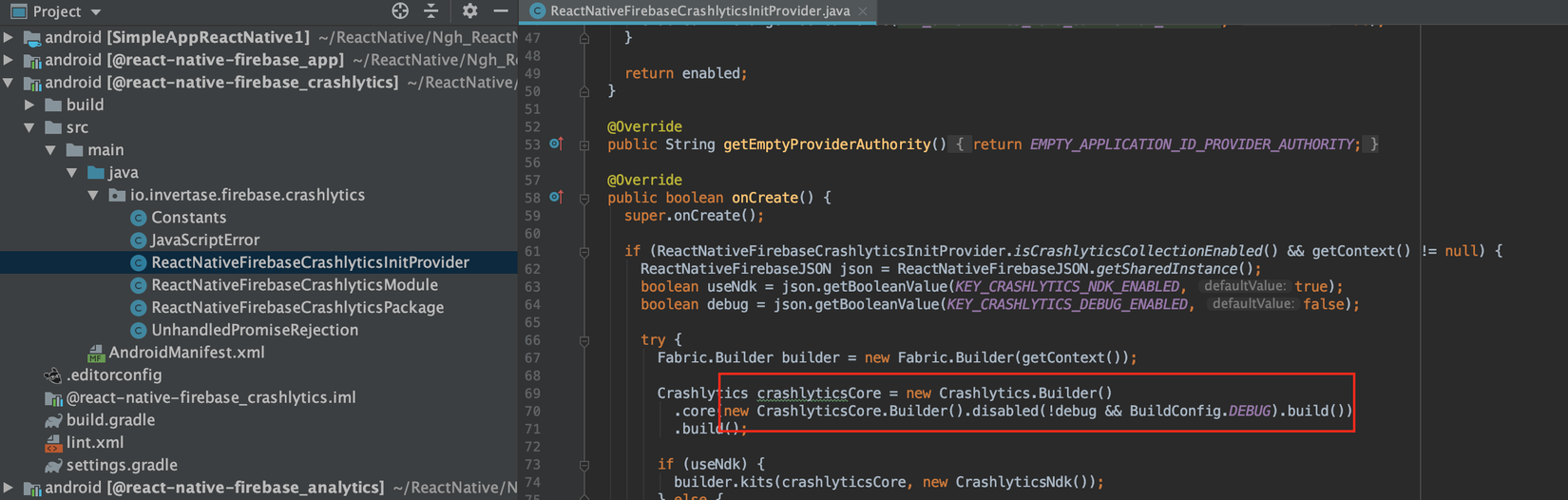
Task: Click the src folder icon
Action: point(53,127)
